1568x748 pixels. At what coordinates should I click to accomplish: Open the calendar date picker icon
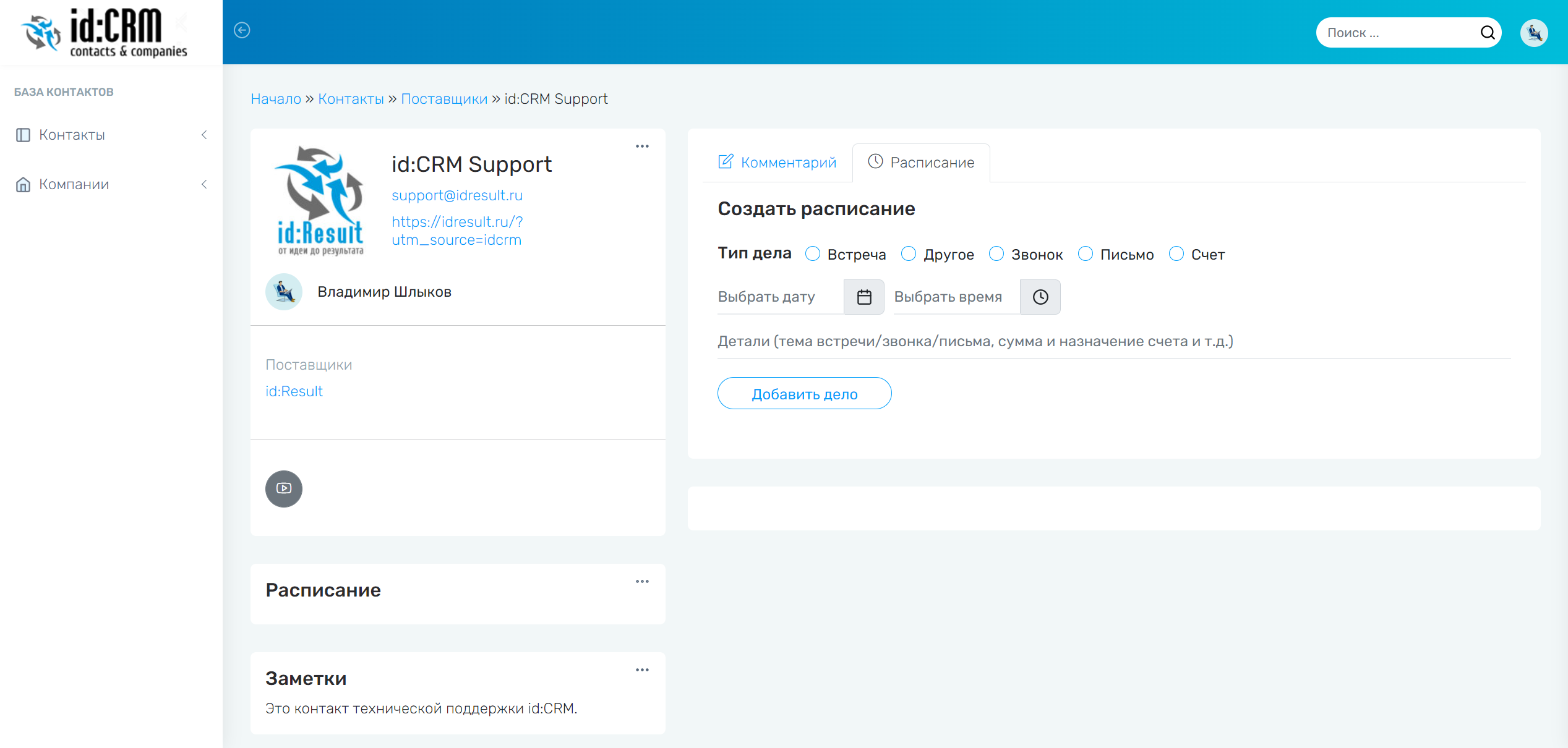tap(864, 297)
